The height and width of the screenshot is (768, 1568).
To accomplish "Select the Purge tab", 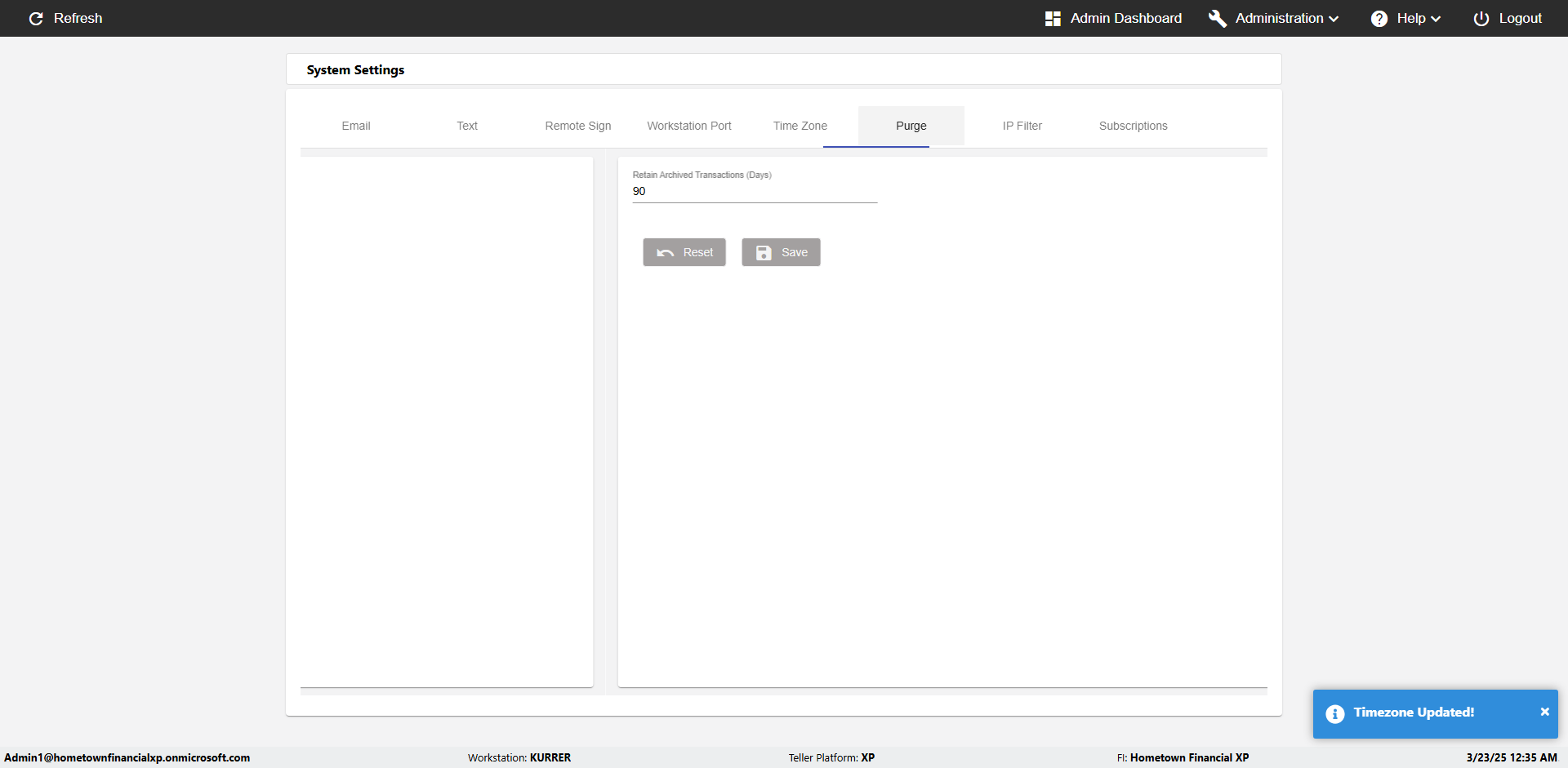I will pyautogui.click(x=911, y=126).
